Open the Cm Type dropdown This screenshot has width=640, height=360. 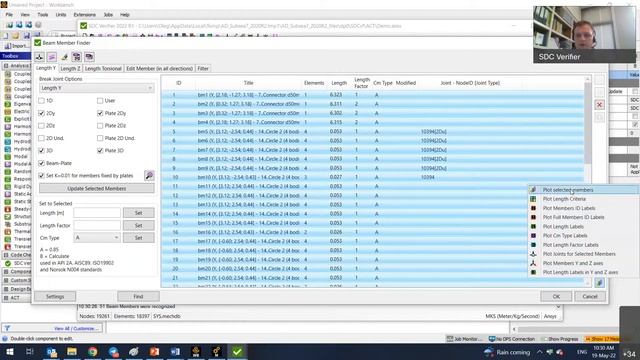97,238
